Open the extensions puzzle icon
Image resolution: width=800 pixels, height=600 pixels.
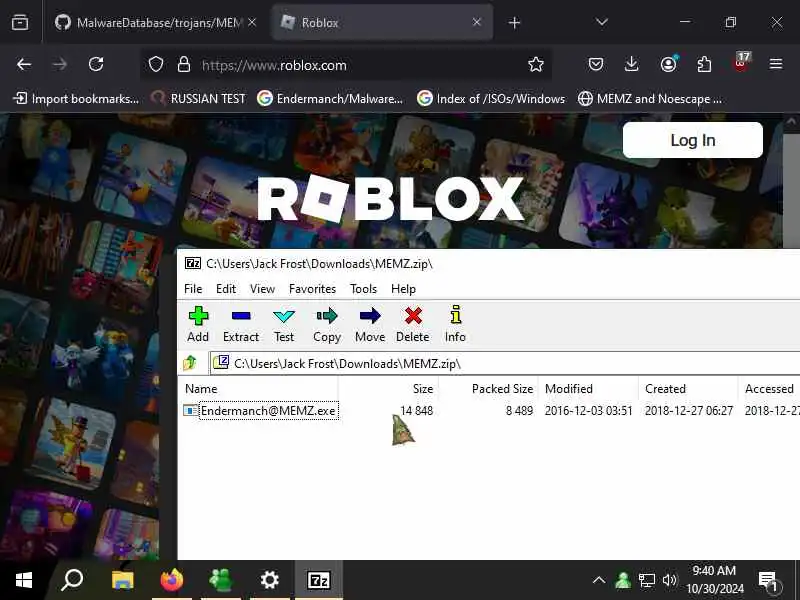point(705,64)
